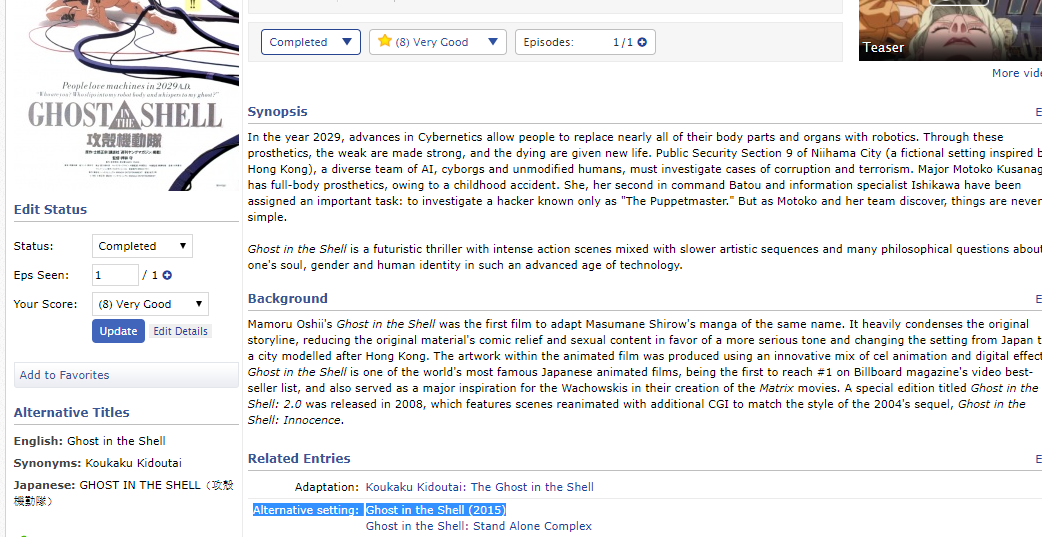The image size is (1042, 537).
Task: Open the Your Score dropdown
Action: pyautogui.click(x=150, y=304)
